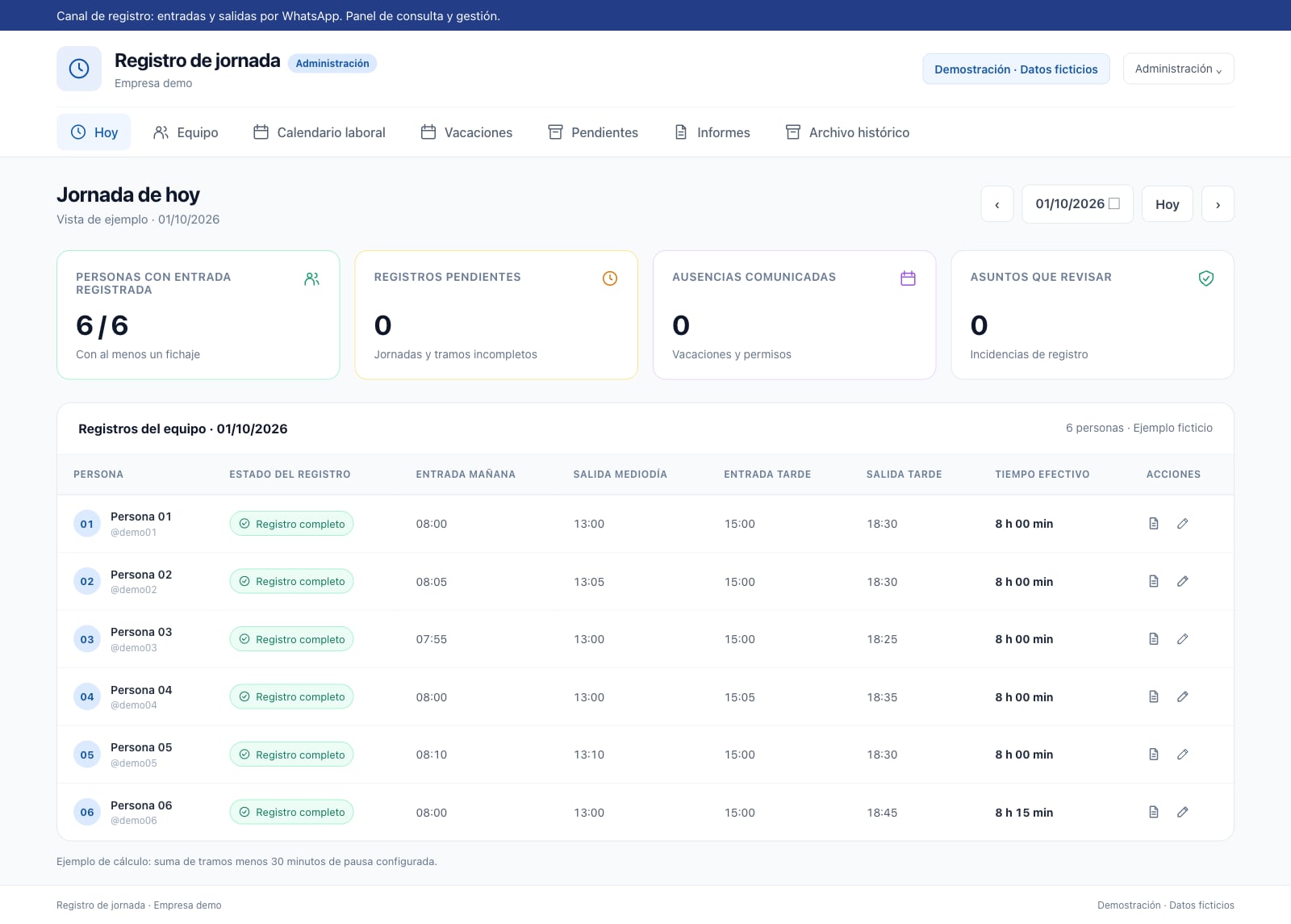Click the Administración badge next to title

pyautogui.click(x=332, y=63)
